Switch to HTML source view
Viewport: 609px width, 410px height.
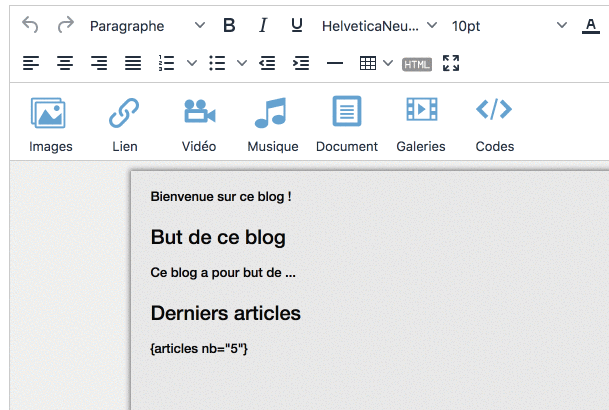(x=417, y=64)
